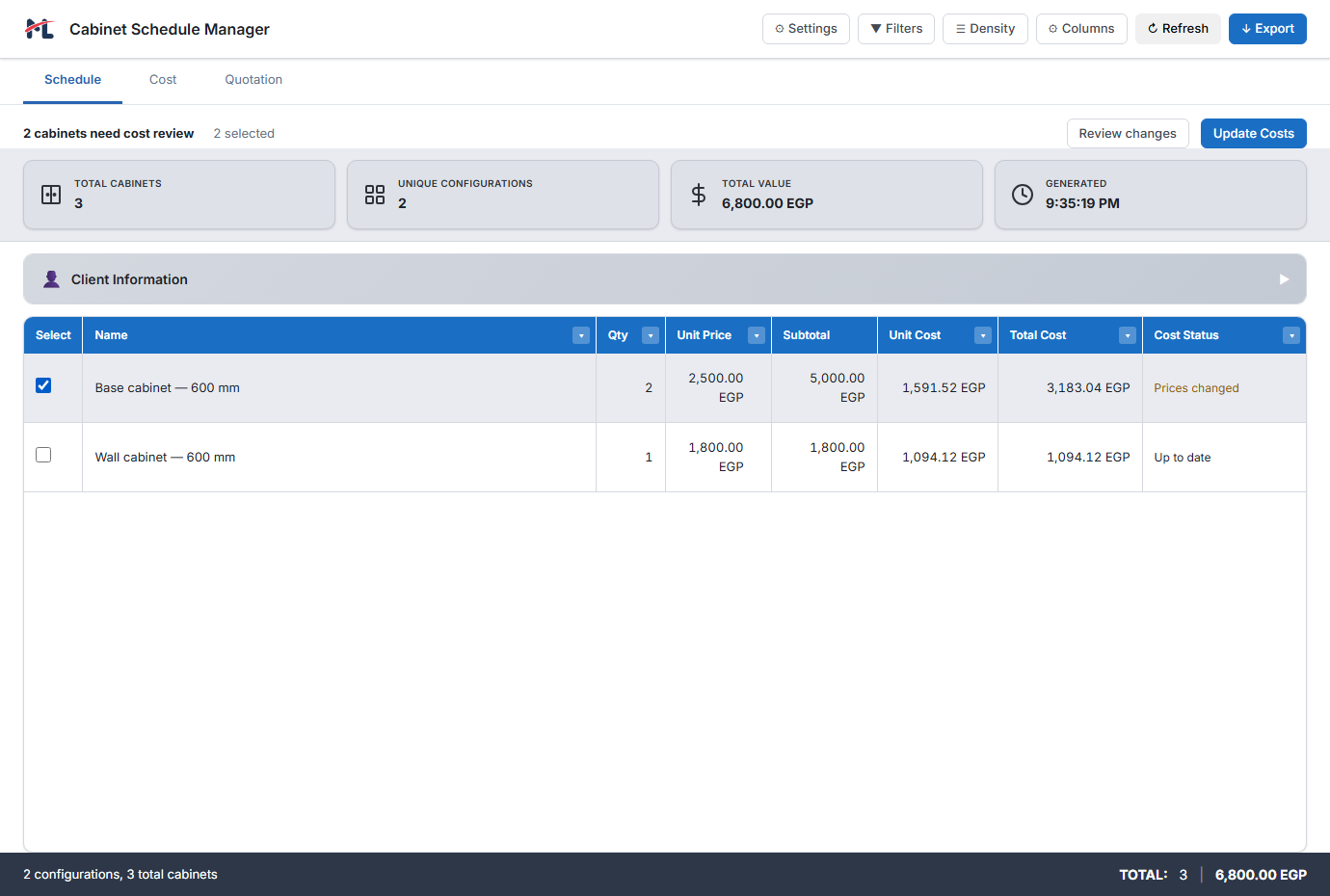Open the Total Cost column dropdown

pos(1128,335)
